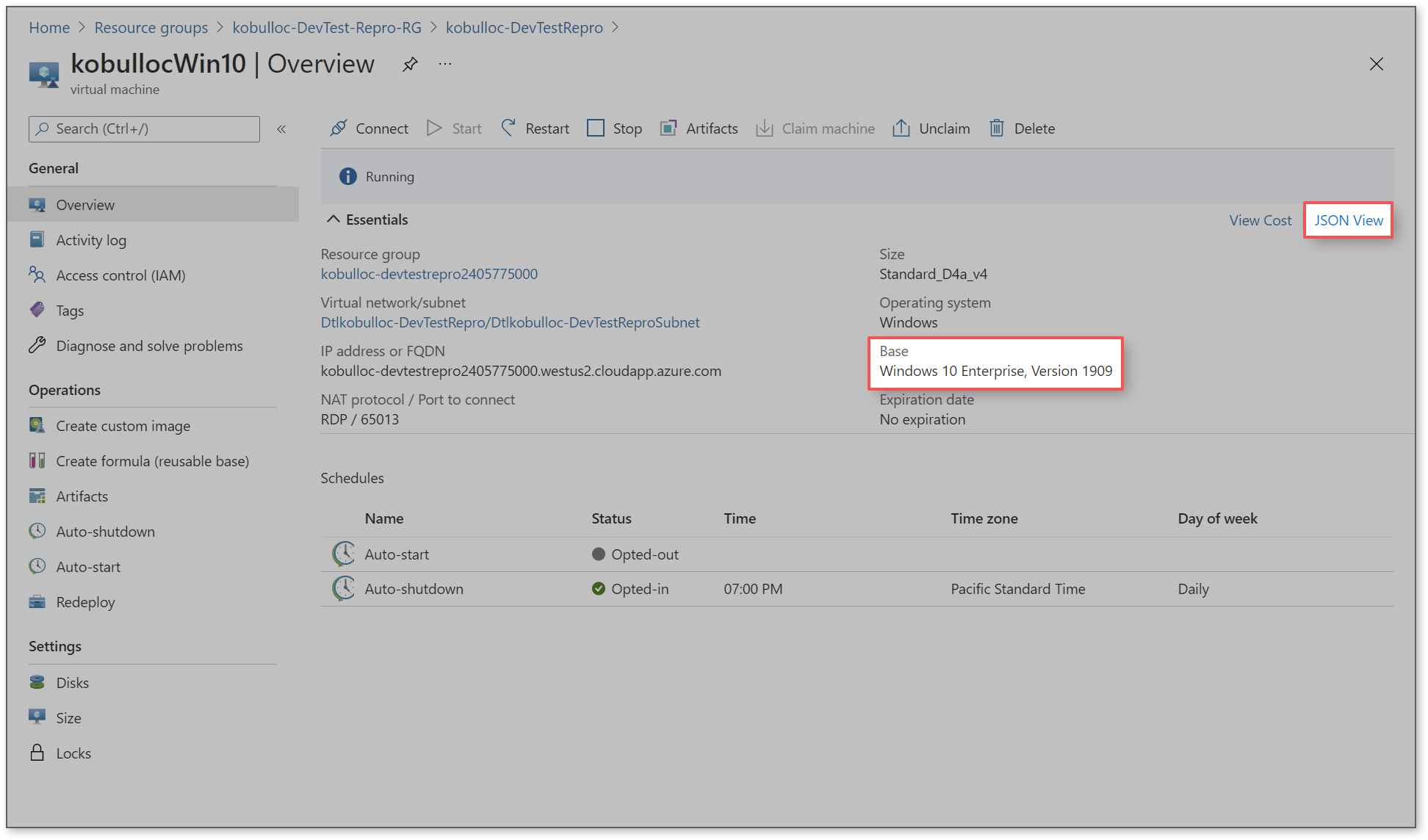Select Auto-shutdown in Operations menu
1428x840 pixels.
(x=105, y=532)
